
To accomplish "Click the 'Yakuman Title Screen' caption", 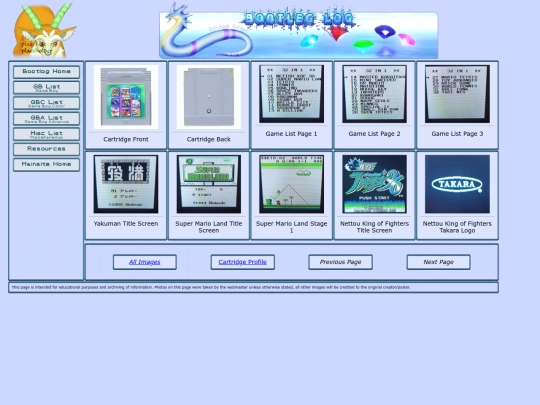I will [x=126, y=224].
